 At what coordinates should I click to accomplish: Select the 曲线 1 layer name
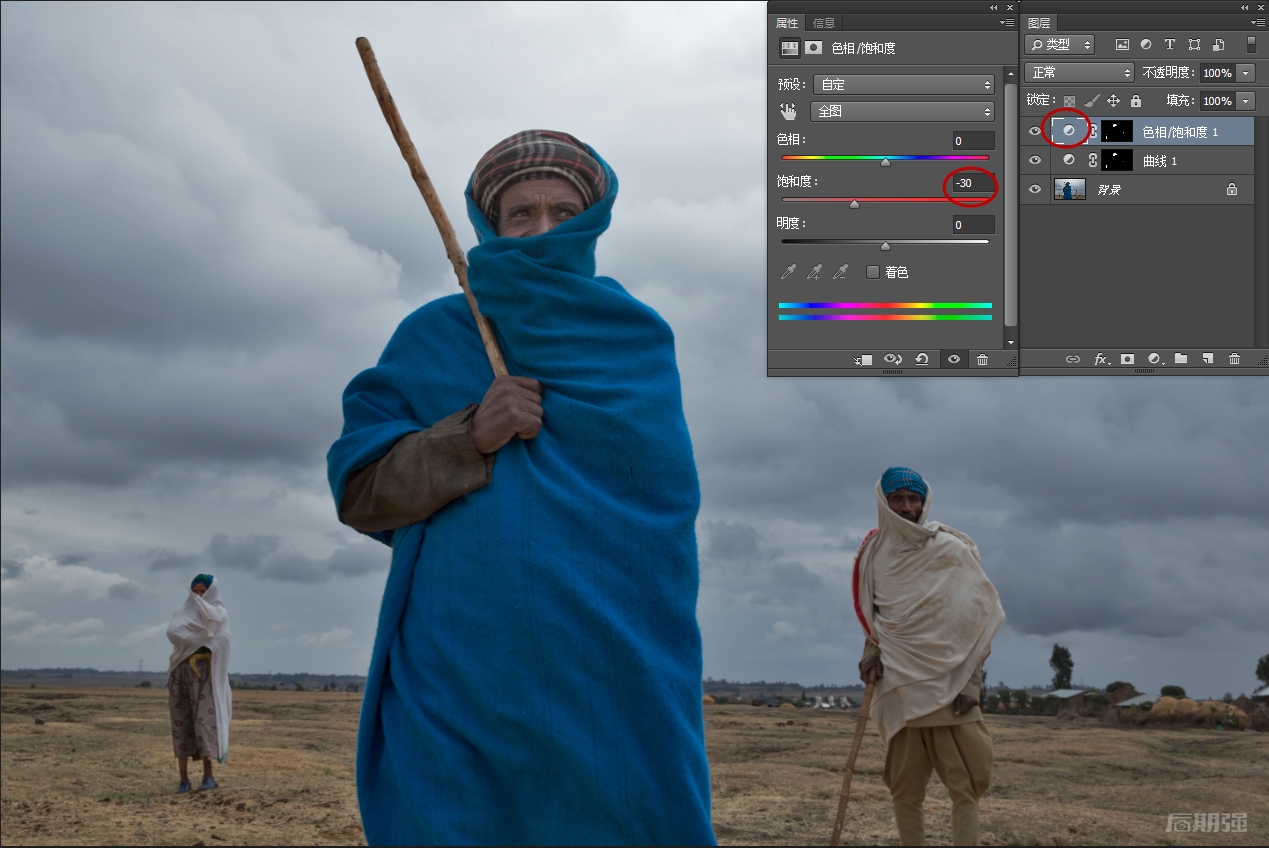click(1160, 161)
